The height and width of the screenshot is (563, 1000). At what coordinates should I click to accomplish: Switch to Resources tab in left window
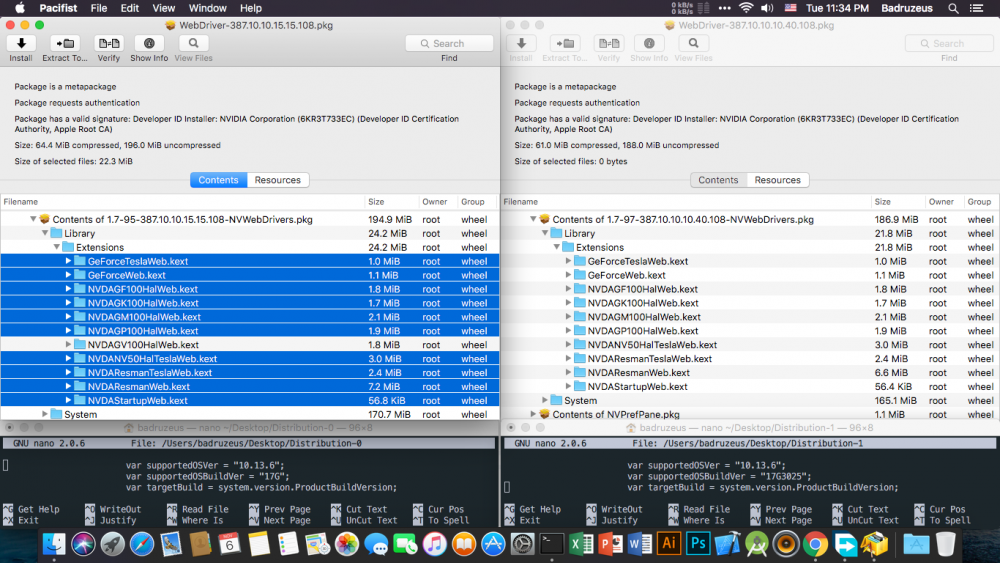(x=277, y=180)
